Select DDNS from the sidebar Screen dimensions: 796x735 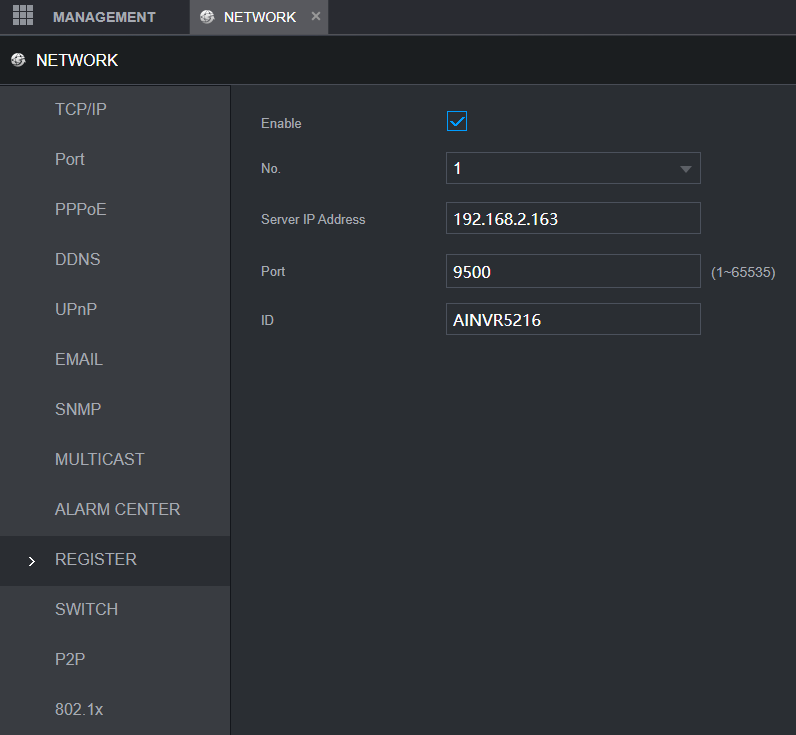pyautogui.click(x=78, y=259)
